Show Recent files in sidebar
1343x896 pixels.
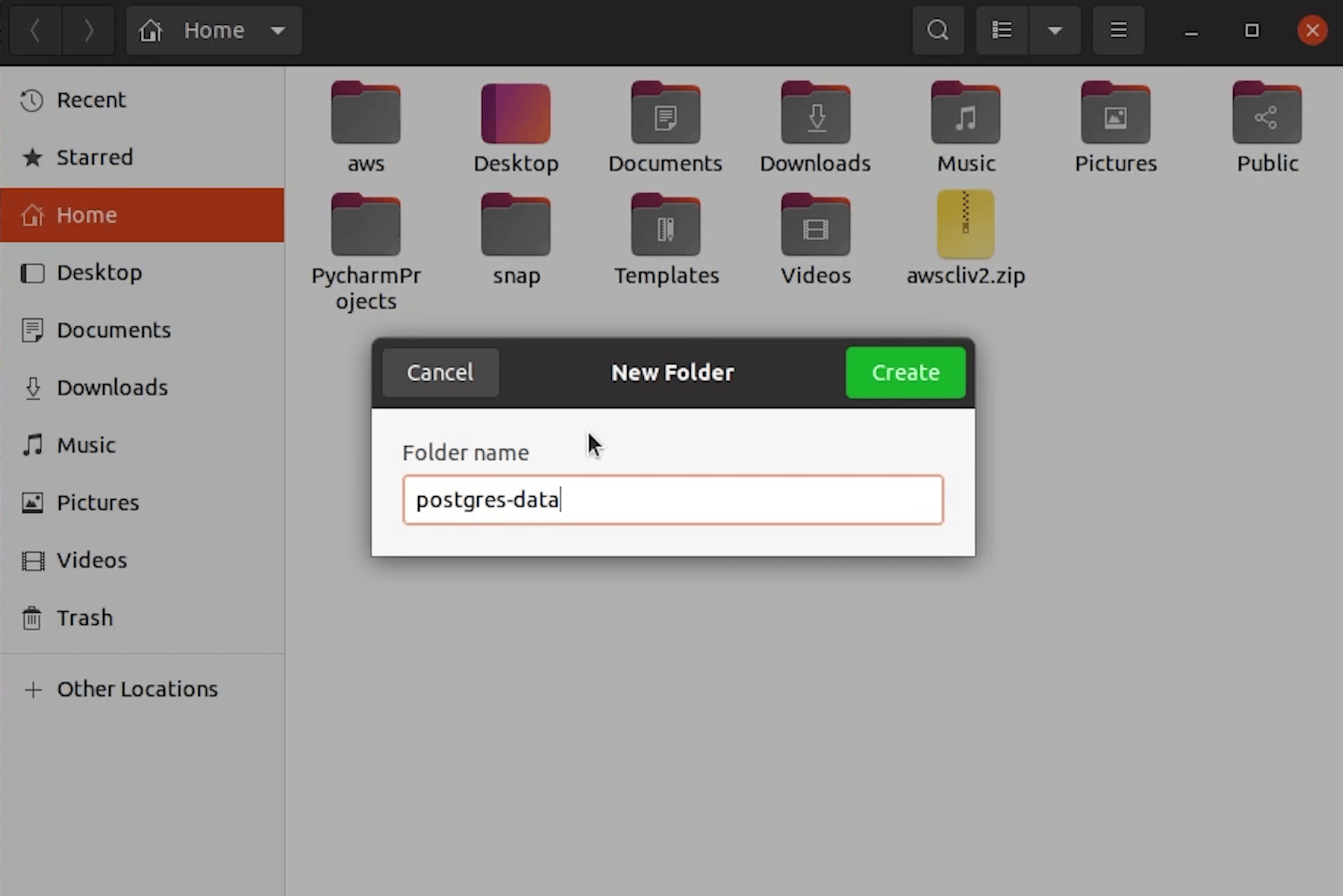click(x=91, y=100)
